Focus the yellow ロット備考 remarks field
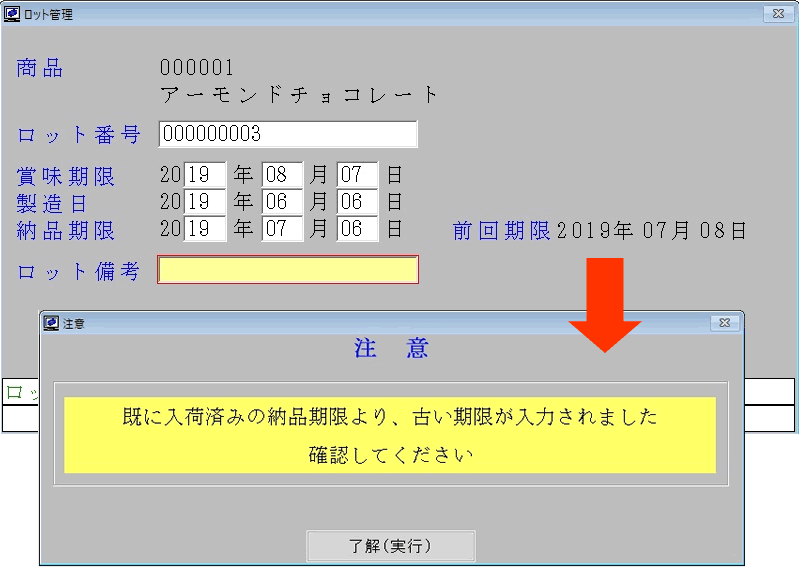The image size is (799, 567). (287, 270)
